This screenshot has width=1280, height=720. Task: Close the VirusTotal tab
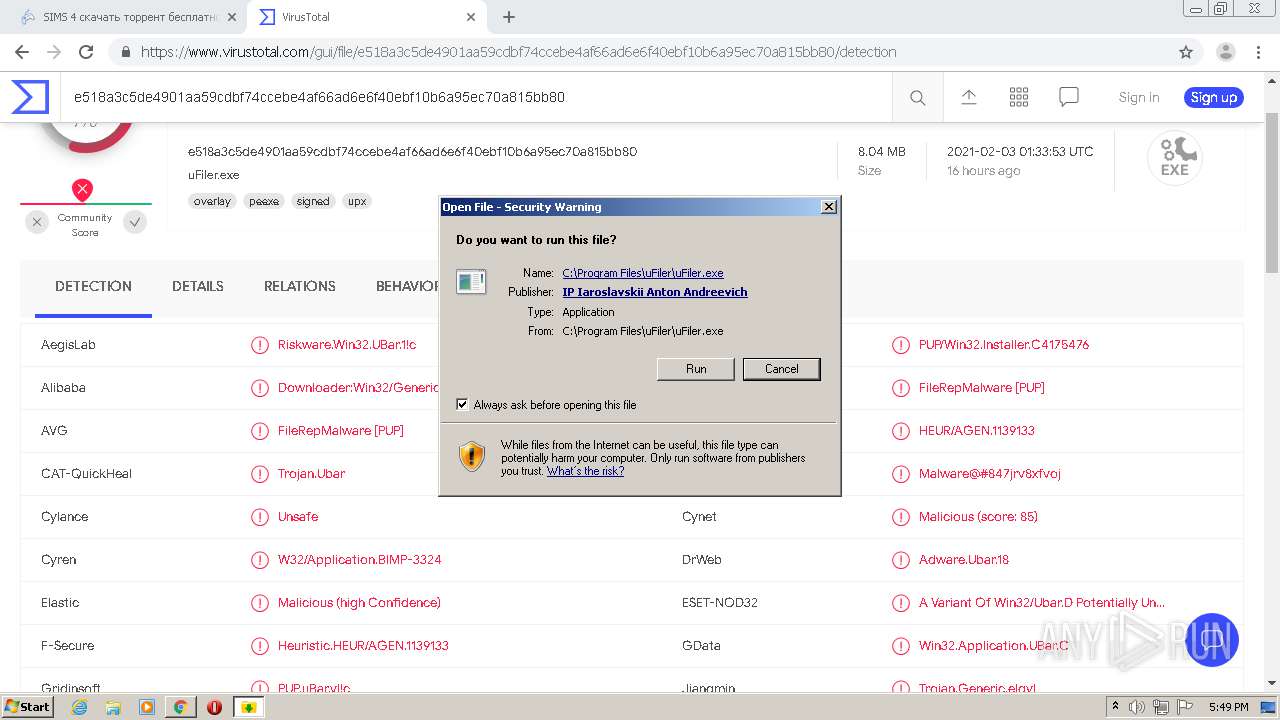[470, 17]
